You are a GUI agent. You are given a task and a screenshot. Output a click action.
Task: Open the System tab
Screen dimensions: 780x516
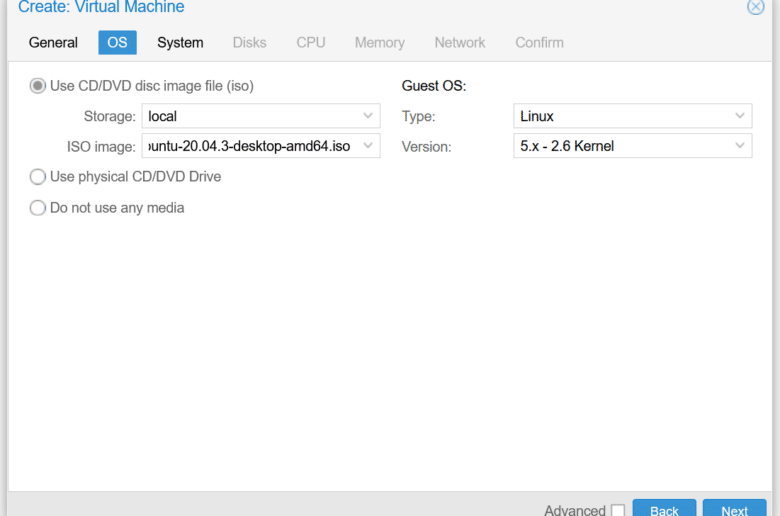click(180, 43)
